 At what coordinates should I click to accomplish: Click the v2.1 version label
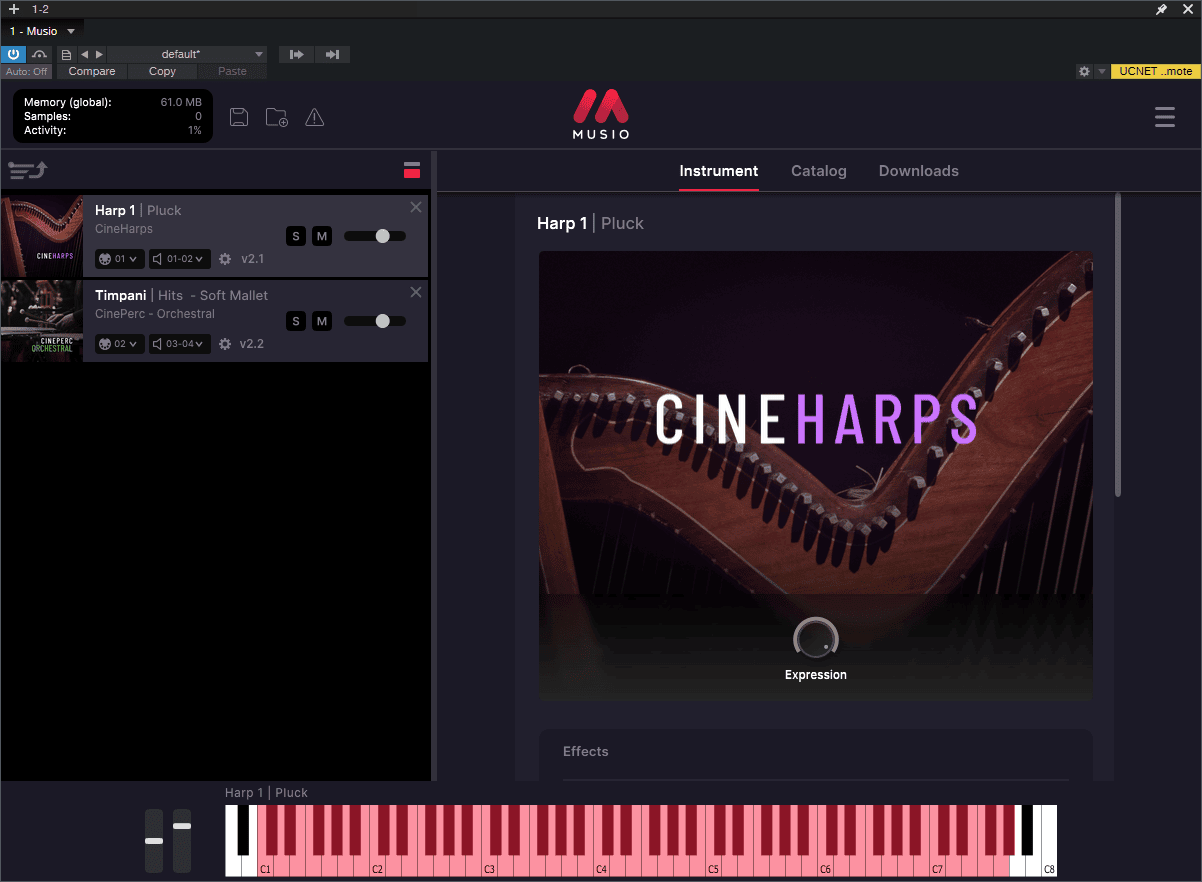[253, 259]
